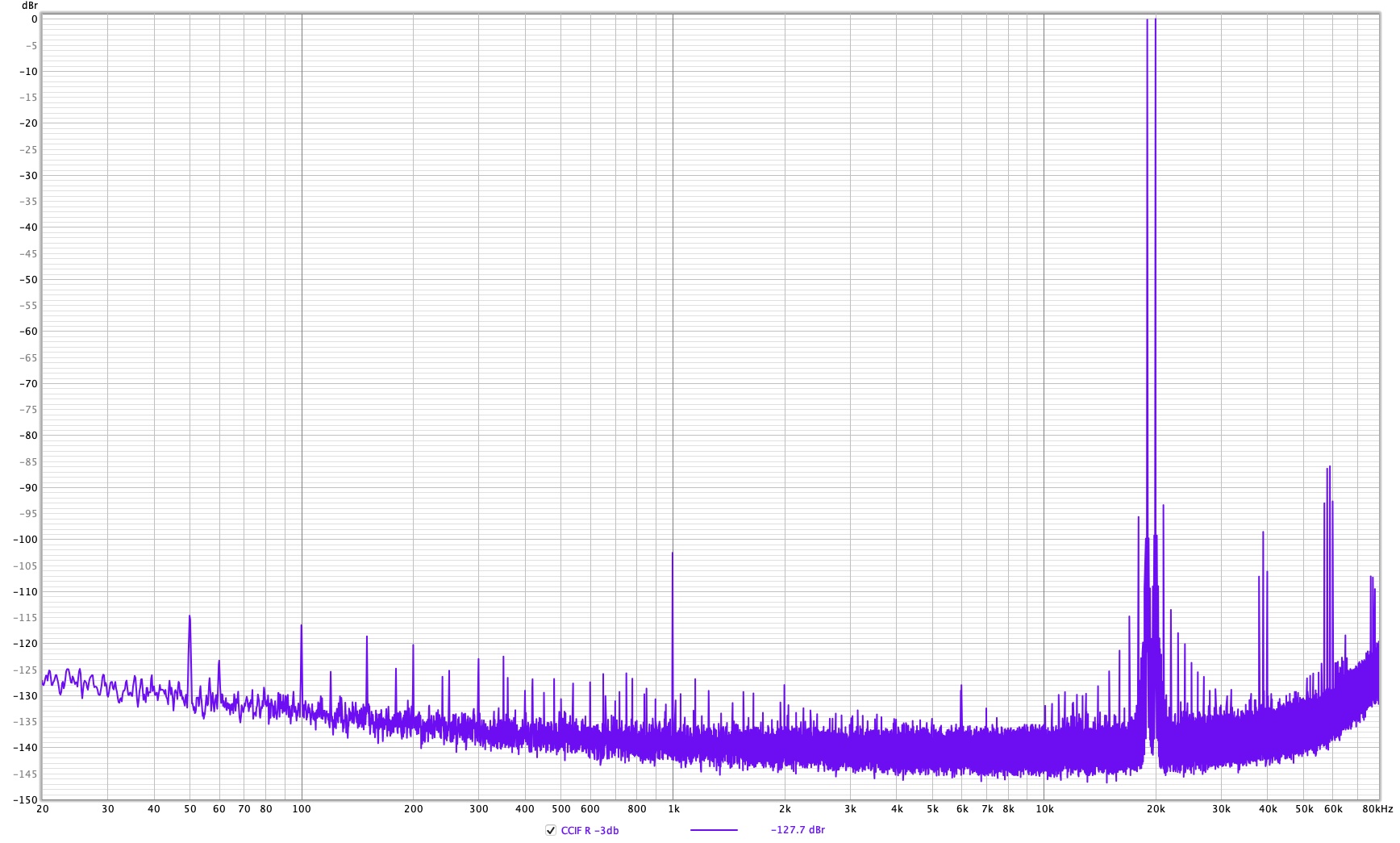
Task: Click the 1 kHz spur peak on the spectrum
Action: [673, 554]
